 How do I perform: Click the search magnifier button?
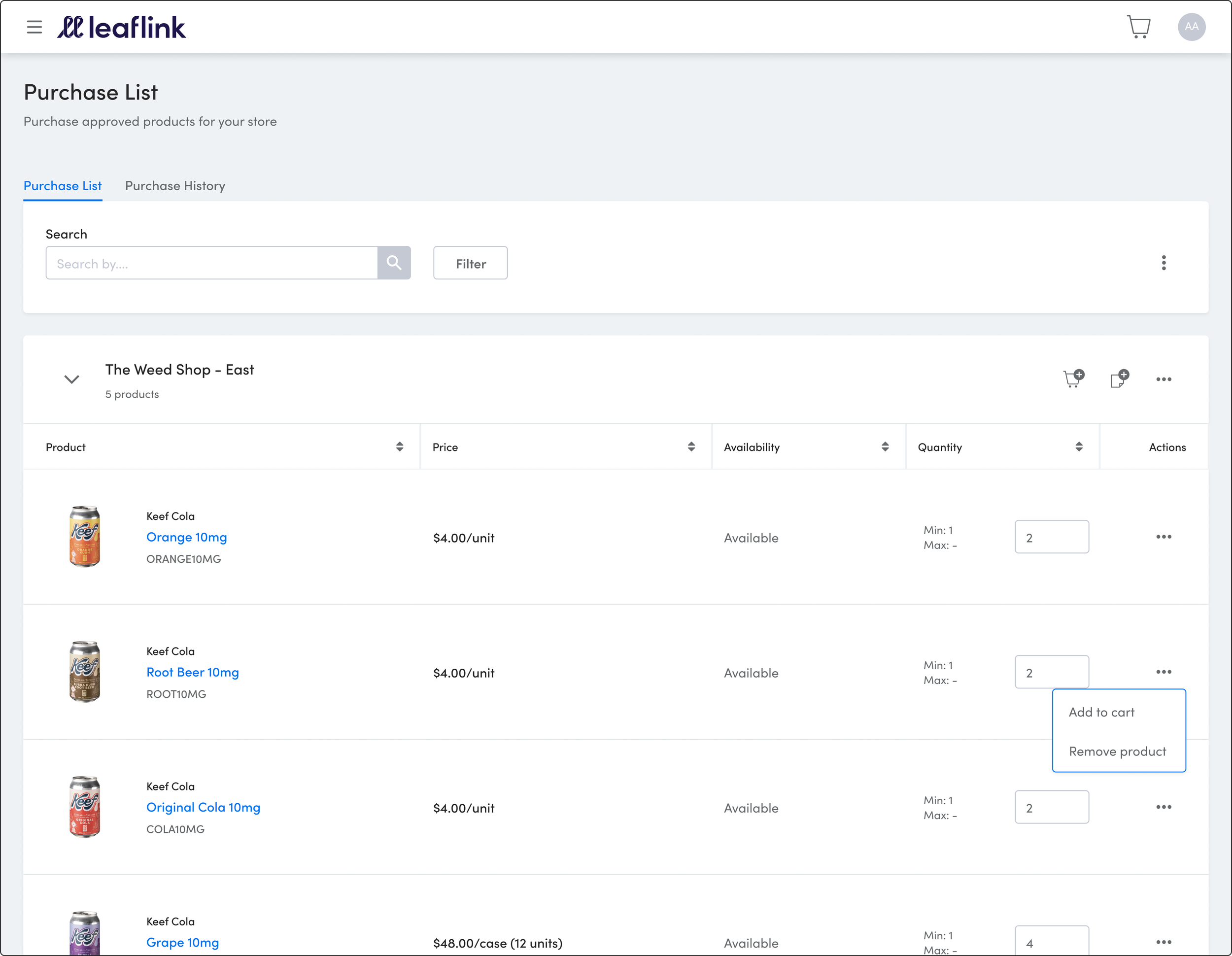(x=394, y=263)
